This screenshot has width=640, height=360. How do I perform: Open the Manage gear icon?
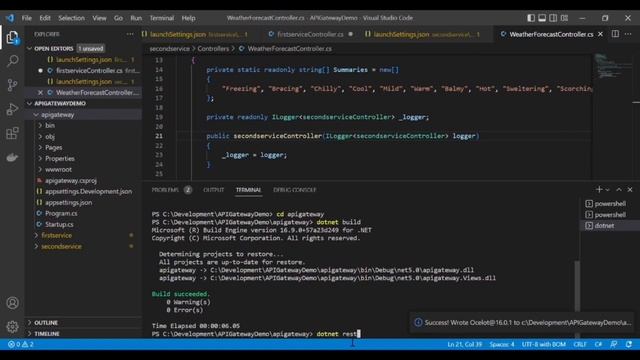pos(12,327)
